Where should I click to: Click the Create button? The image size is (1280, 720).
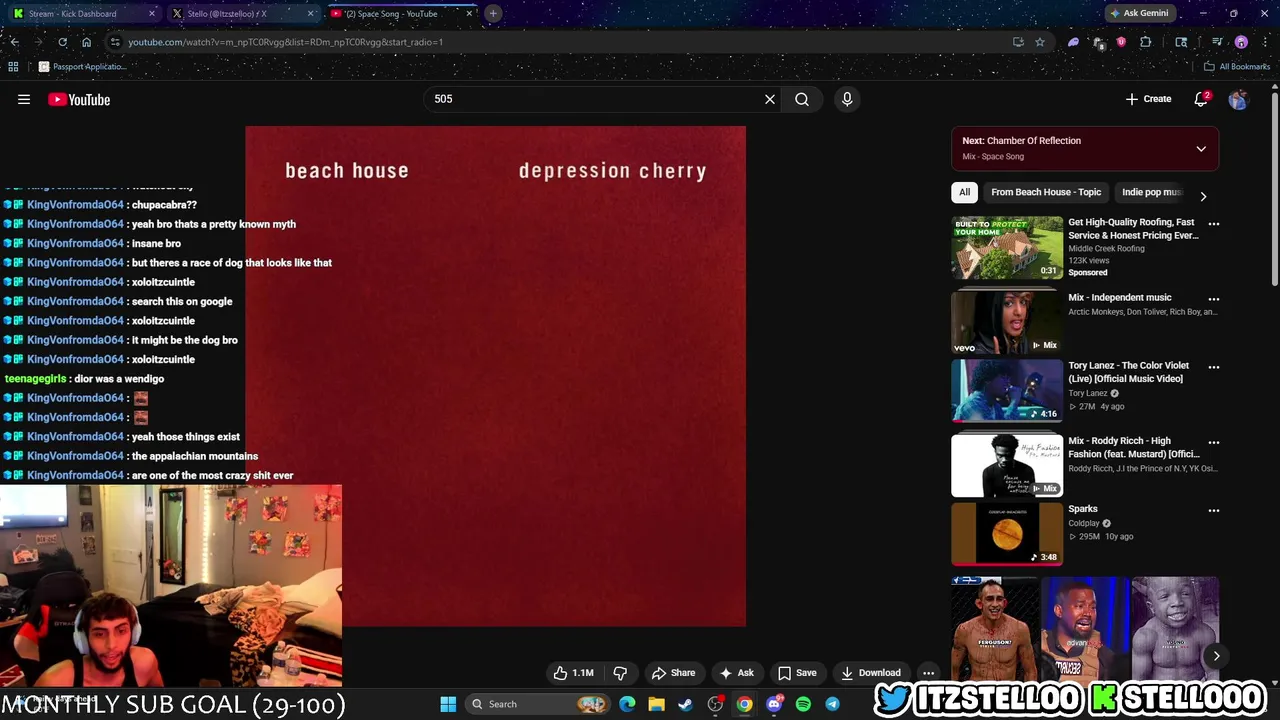pyautogui.click(x=1148, y=99)
